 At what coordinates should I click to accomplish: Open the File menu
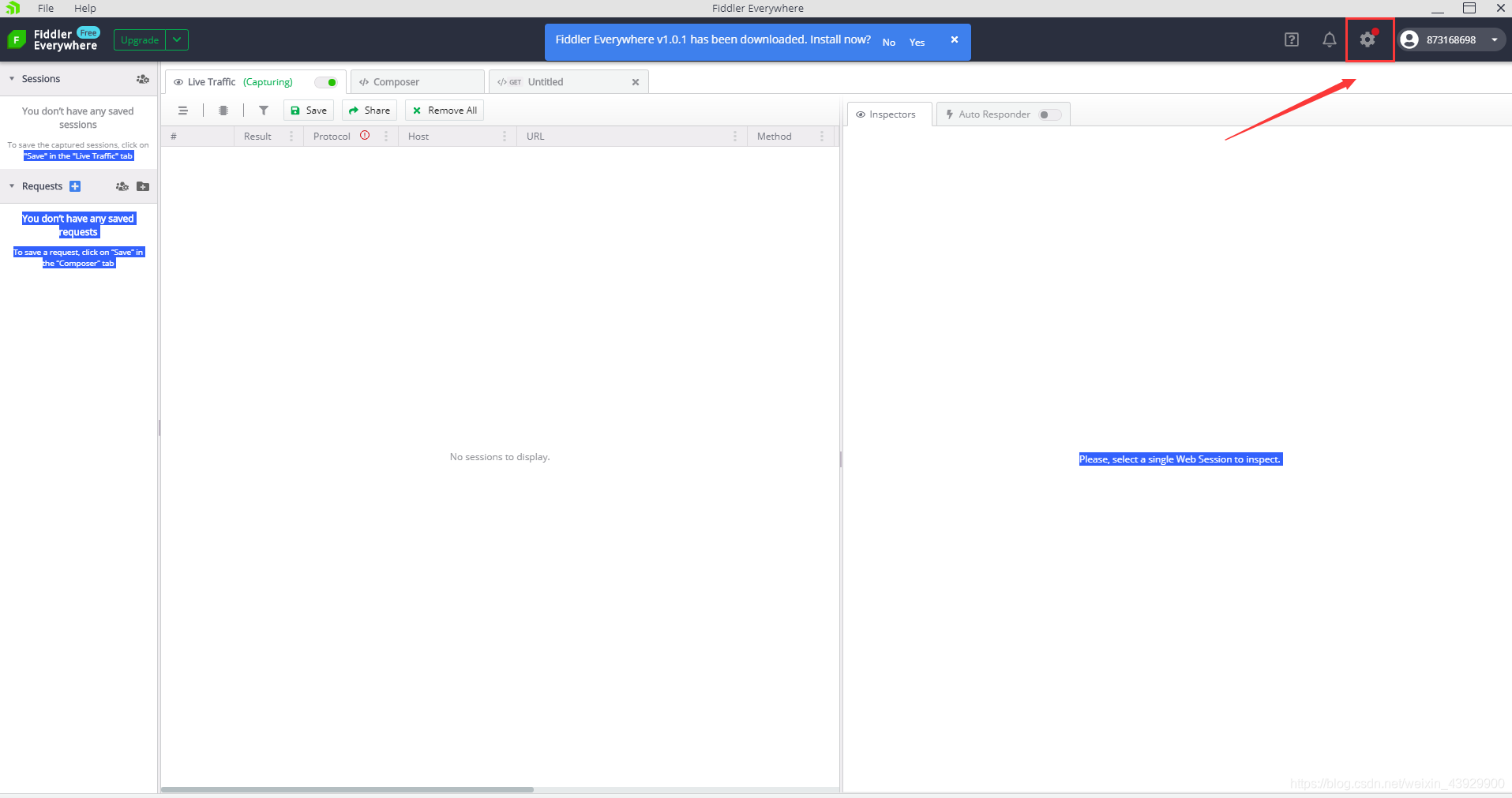point(46,8)
